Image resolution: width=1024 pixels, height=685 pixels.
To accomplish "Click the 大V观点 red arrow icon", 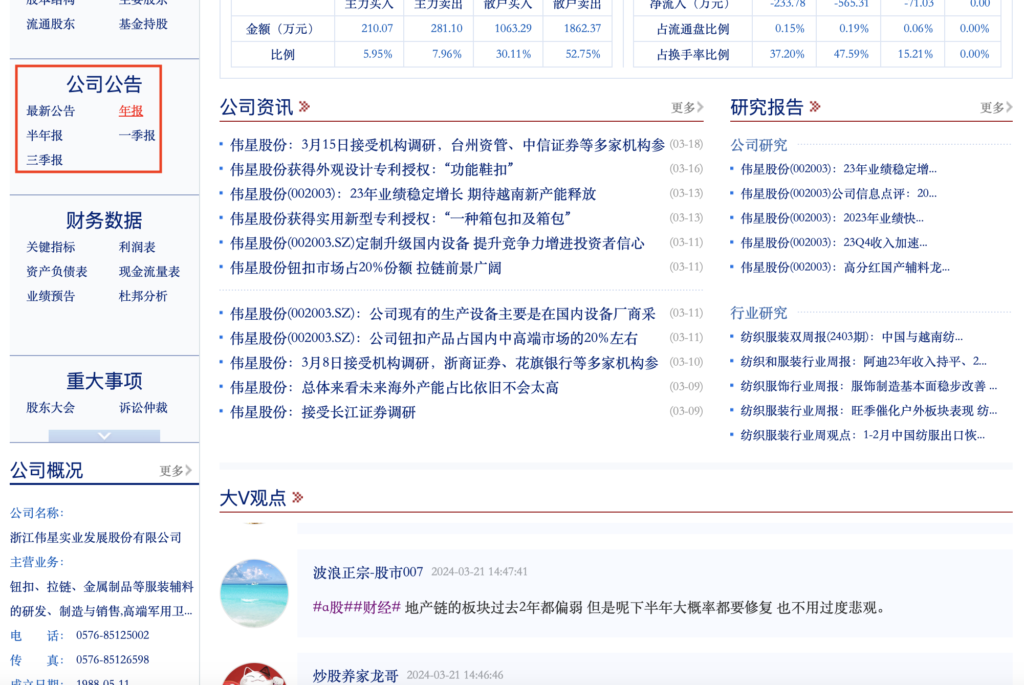I will pyautogui.click(x=297, y=497).
